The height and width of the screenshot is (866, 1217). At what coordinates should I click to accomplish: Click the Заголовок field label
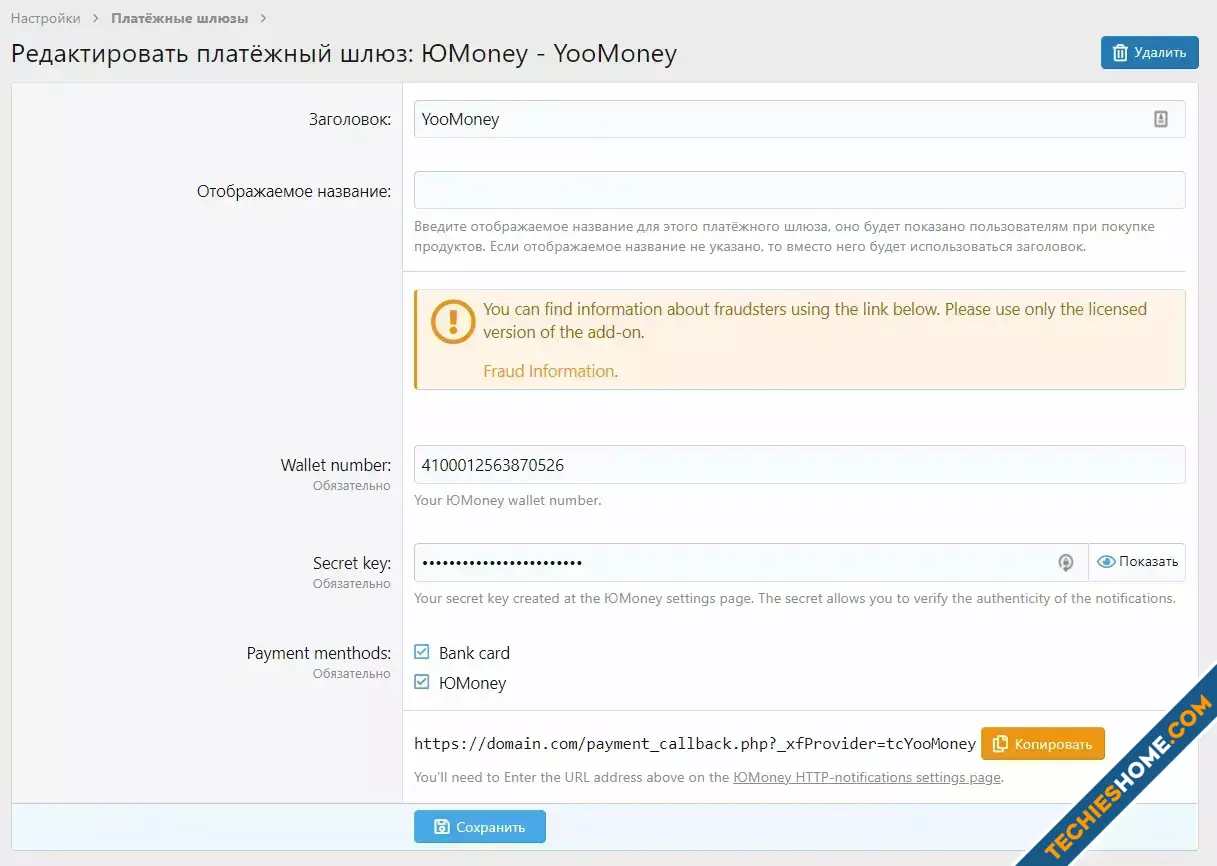tap(350, 120)
